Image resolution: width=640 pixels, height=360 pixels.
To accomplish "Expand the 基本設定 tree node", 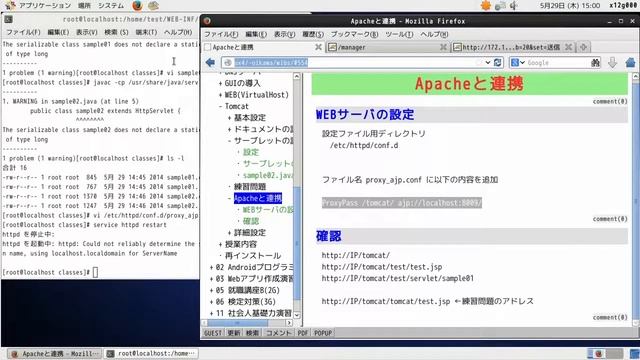I will [229, 118].
